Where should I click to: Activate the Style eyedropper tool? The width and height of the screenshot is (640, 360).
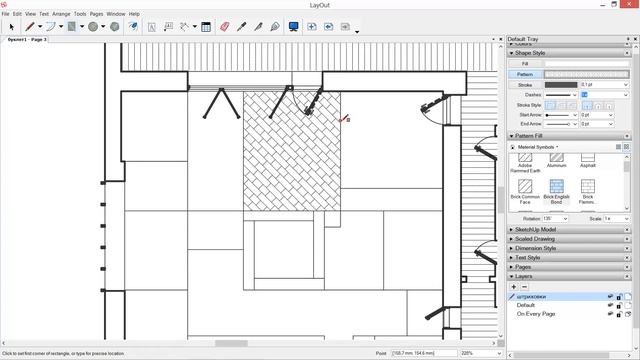[x=242, y=27]
